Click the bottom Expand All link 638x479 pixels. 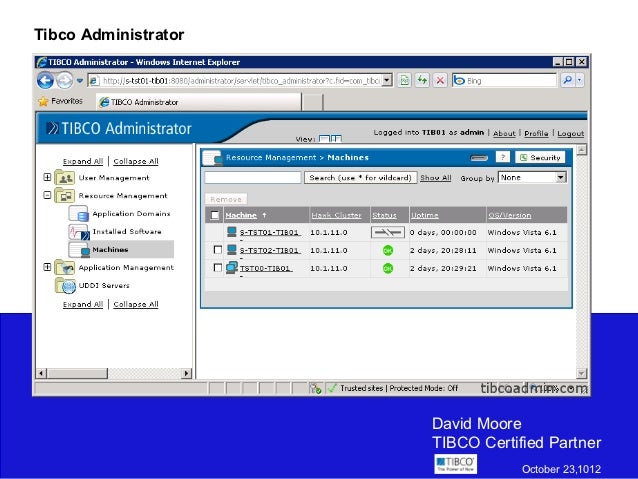[x=83, y=304]
